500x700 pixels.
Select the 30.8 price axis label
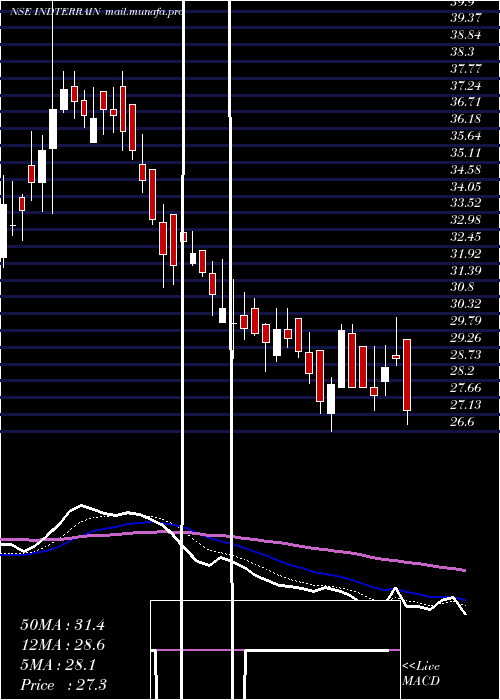(x=462, y=287)
